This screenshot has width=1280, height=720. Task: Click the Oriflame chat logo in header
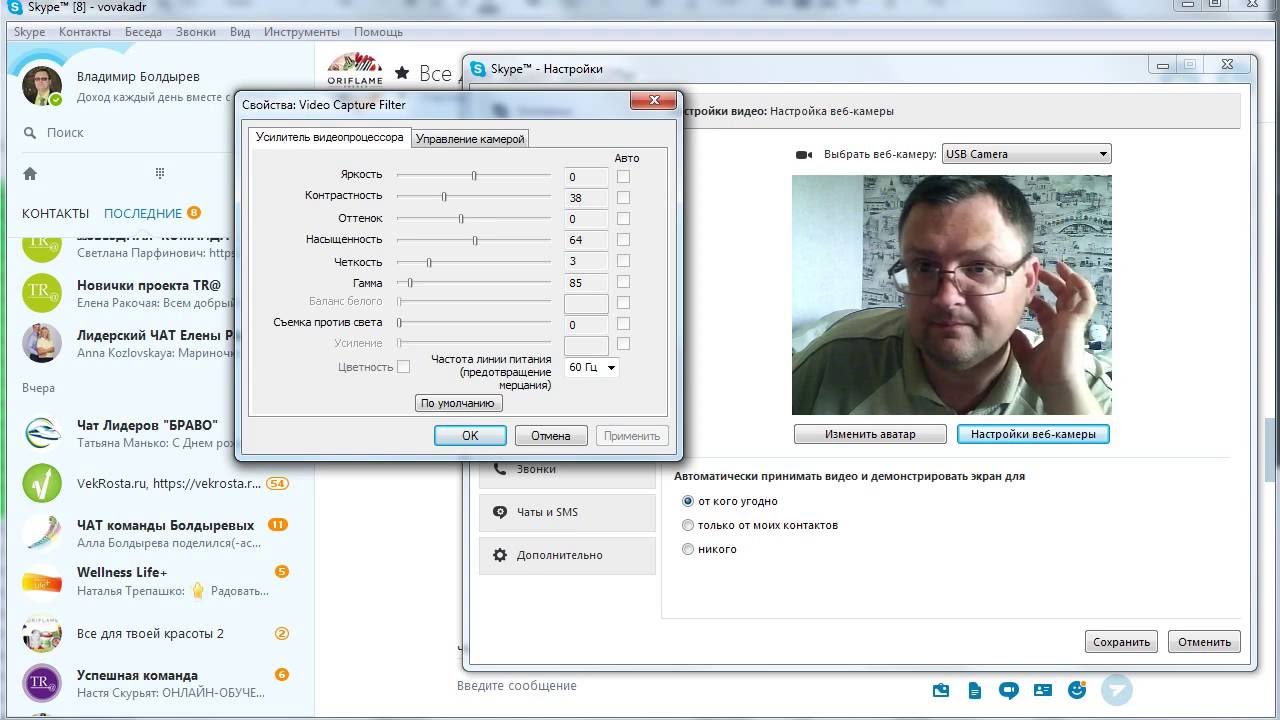354,72
